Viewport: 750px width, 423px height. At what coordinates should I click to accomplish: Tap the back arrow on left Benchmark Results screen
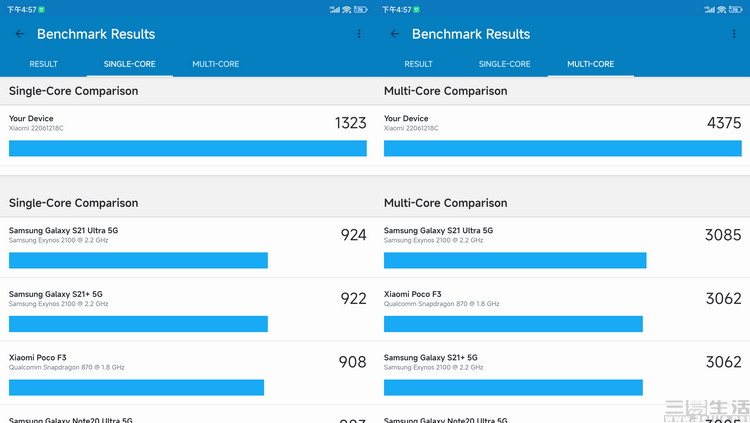20,34
